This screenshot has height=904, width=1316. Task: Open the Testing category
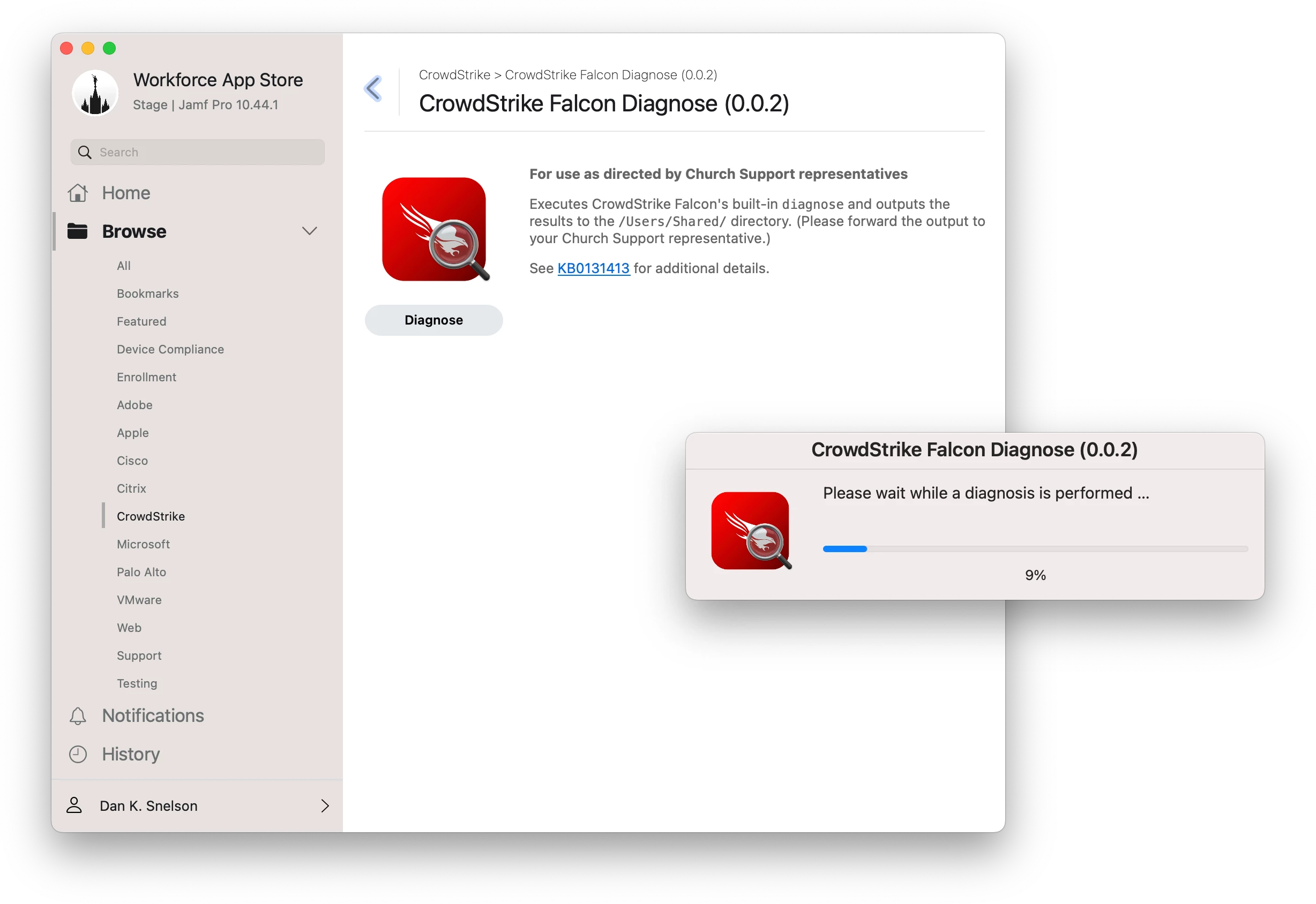pos(137,683)
